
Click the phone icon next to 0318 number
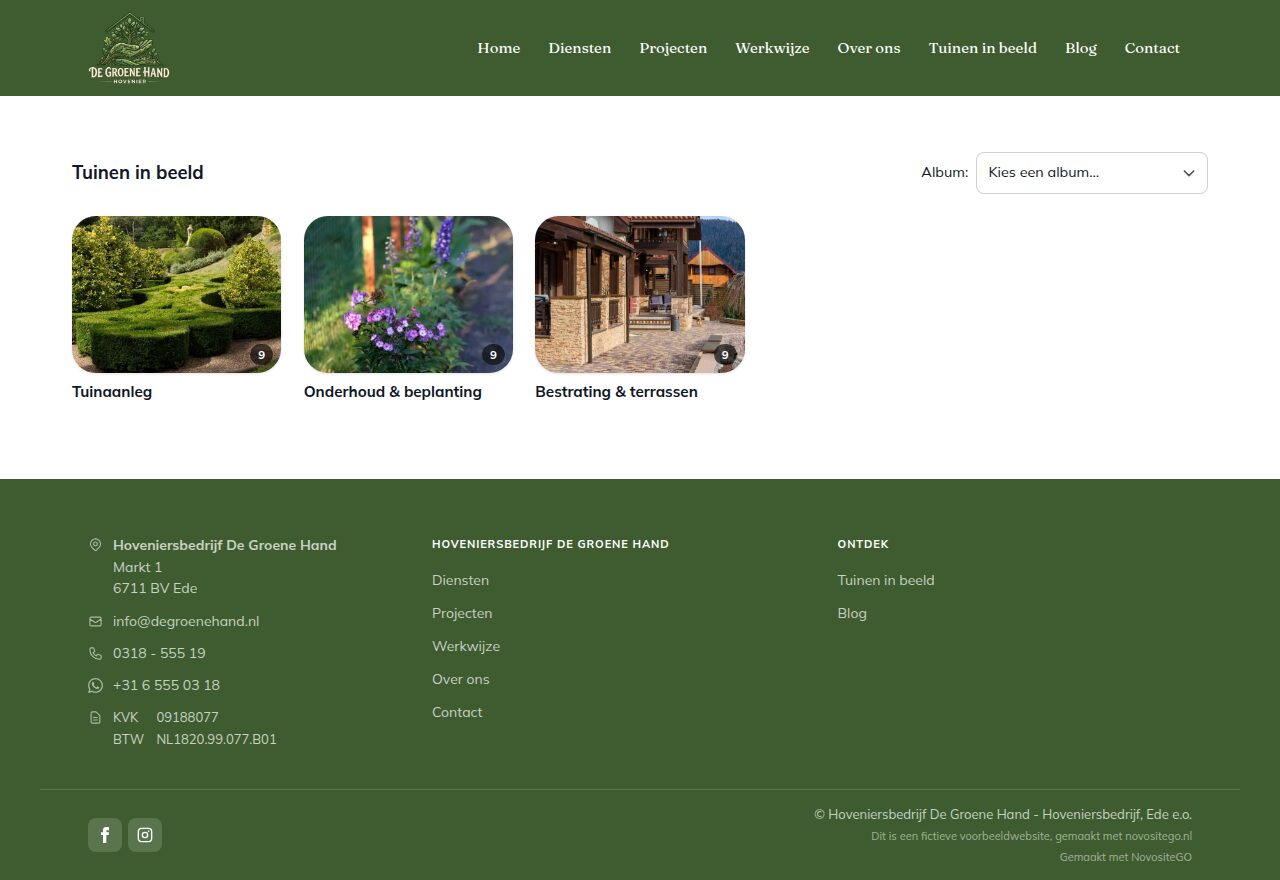96,653
